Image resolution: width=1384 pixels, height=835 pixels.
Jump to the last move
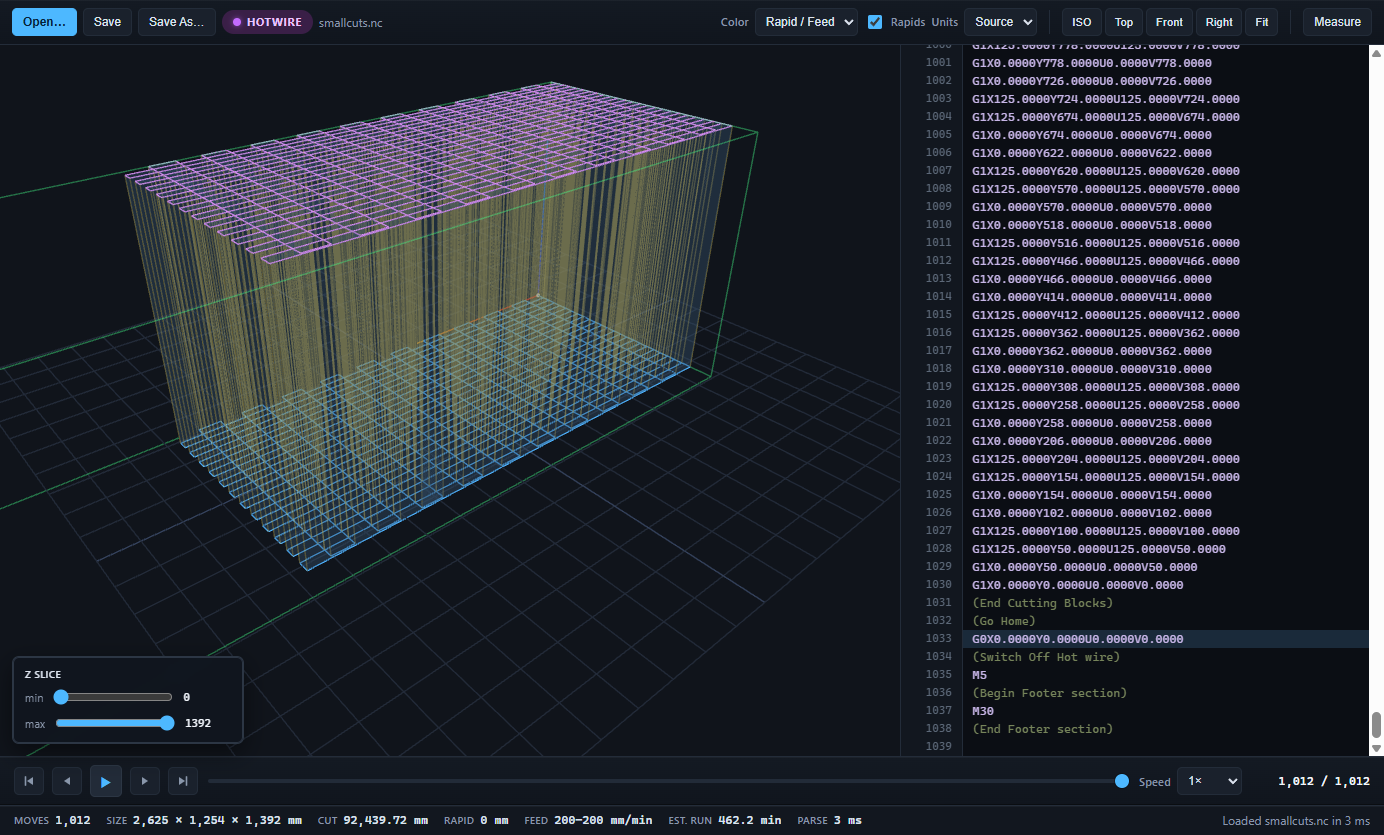[x=182, y=781]
